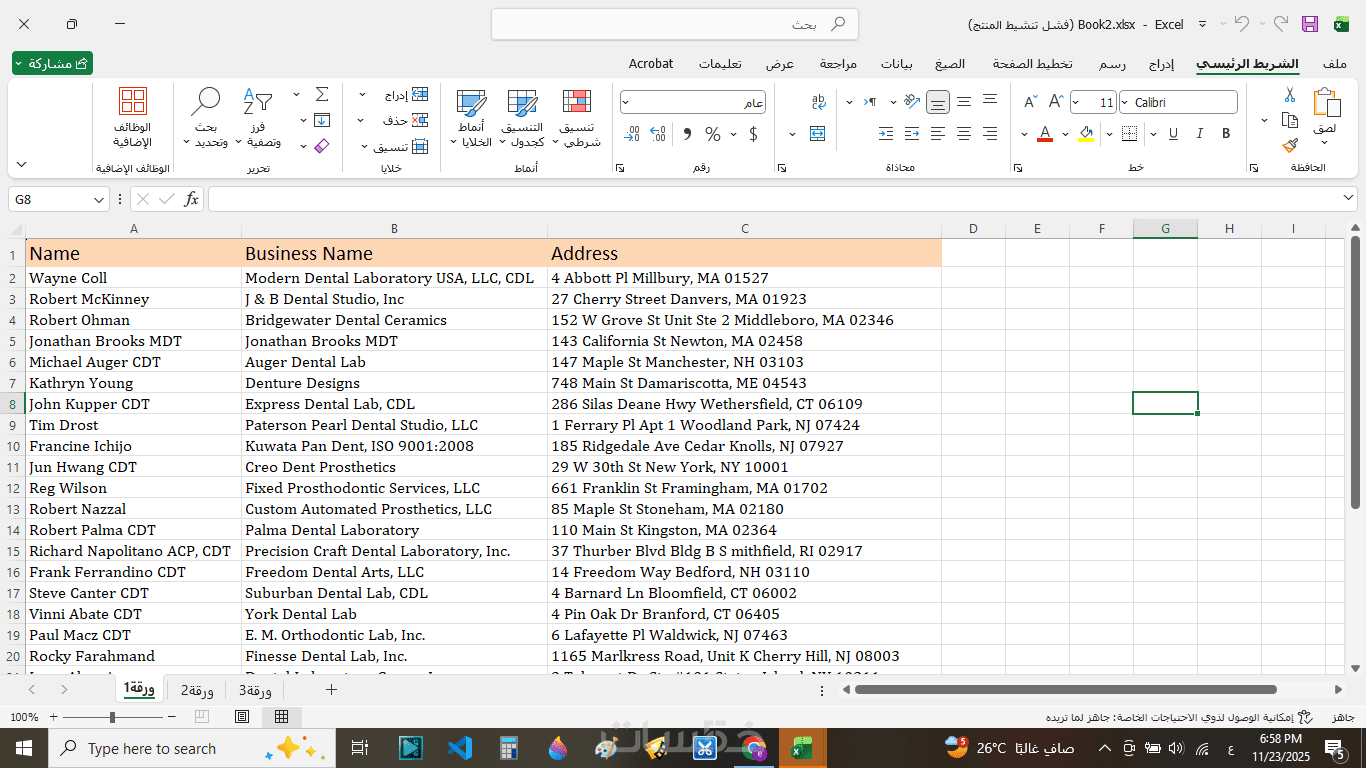Open the font size 11 dropdown
Screen dimensions: 1366x768
coord(1076,102)
